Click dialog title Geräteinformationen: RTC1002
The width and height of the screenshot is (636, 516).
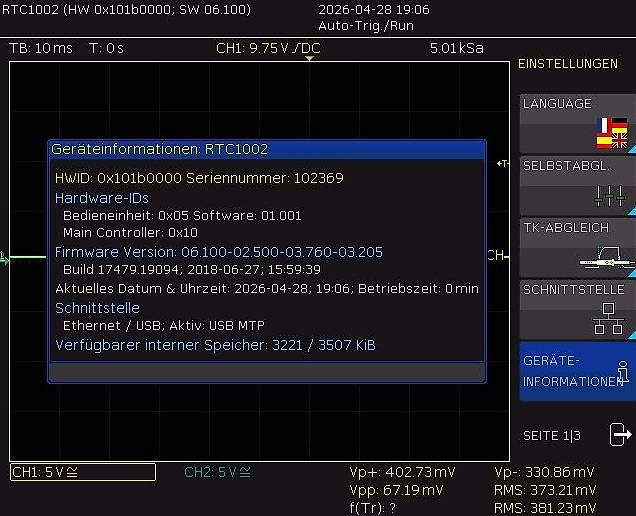[159, 149]
